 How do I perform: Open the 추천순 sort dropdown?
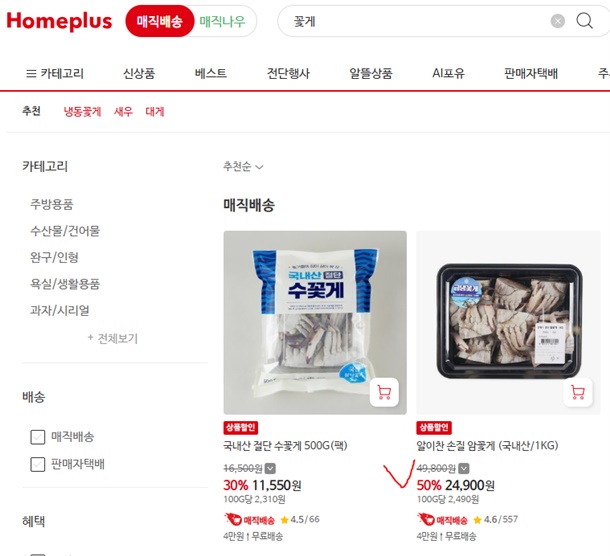[243, 167]
